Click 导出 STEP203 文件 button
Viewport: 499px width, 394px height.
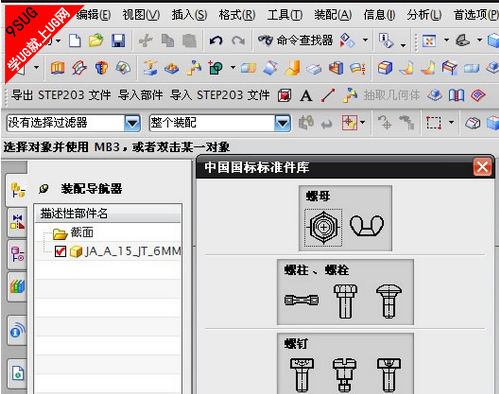[x=61, y=95]
